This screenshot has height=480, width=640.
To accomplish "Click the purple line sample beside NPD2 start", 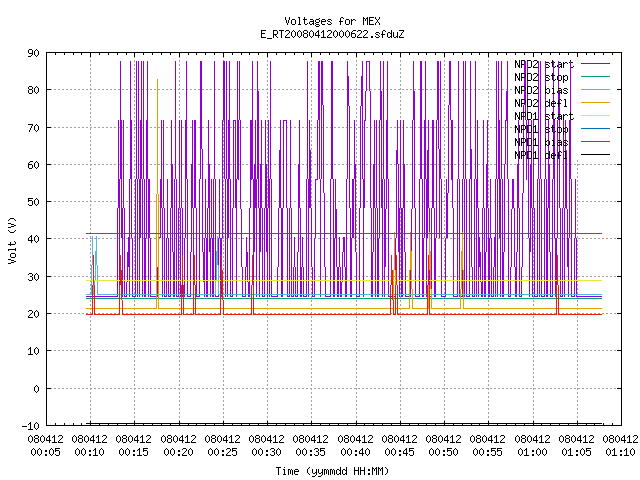I will (x=596, y=64).
